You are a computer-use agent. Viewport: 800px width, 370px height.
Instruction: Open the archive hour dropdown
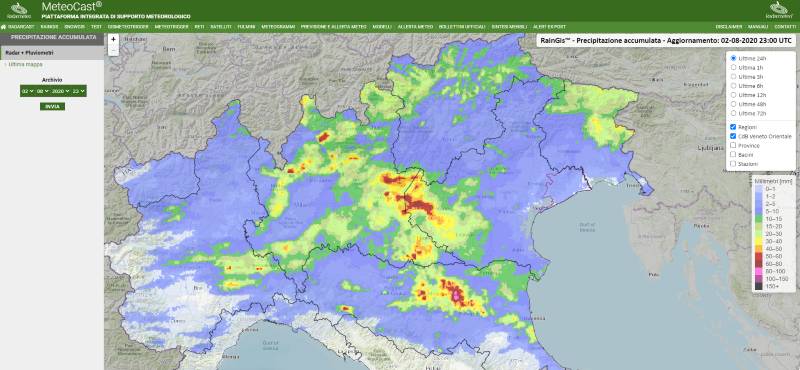(x=79, y=91)
